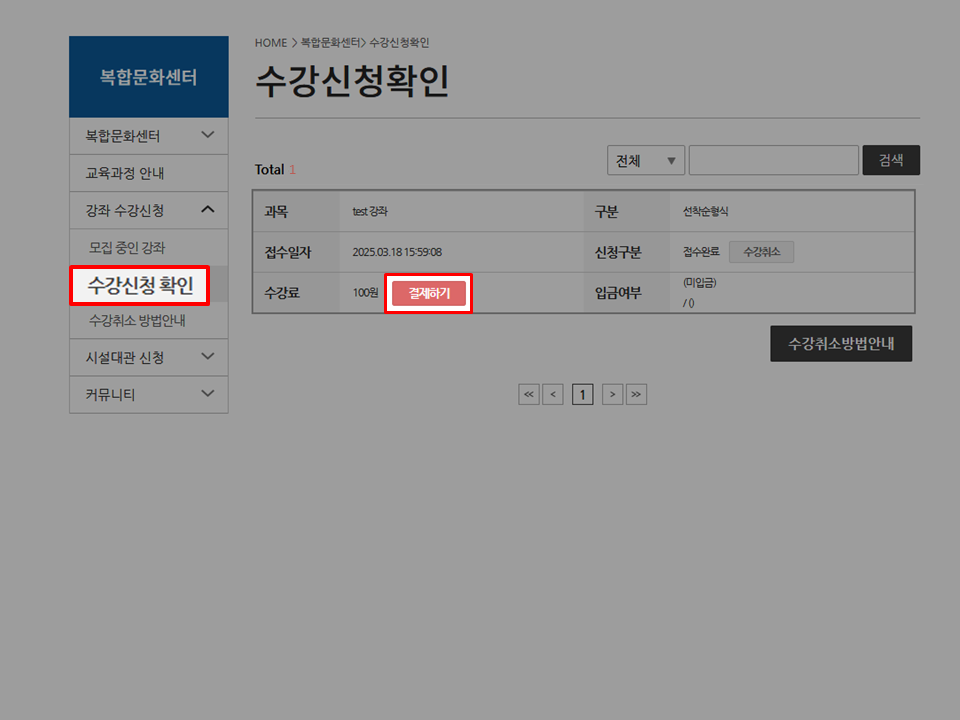Open the 수강취소방법안내 guide button
The image size is (960, 720).
[x=841, y=343]
